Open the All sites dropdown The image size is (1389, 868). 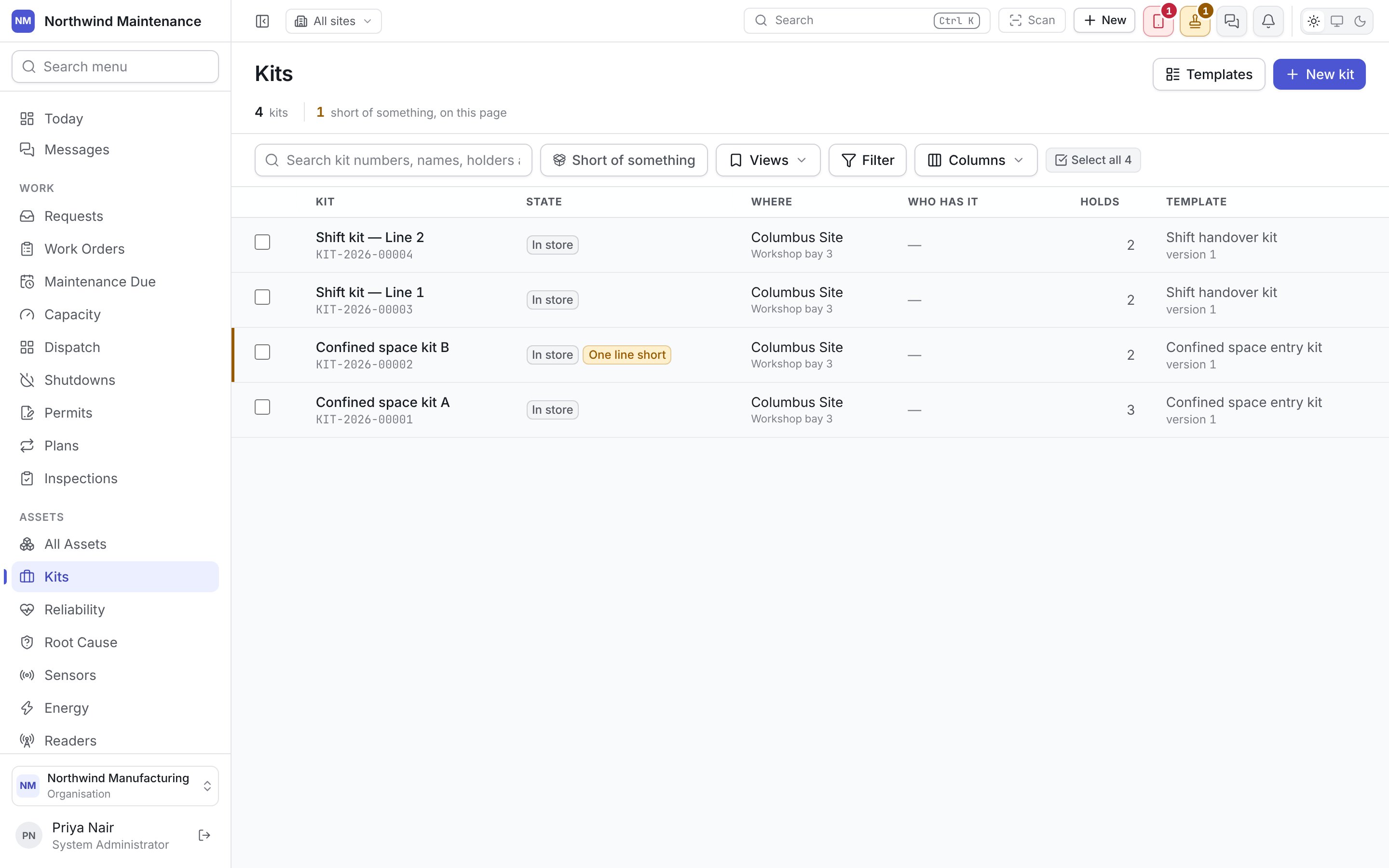click(x=333, y=21)
